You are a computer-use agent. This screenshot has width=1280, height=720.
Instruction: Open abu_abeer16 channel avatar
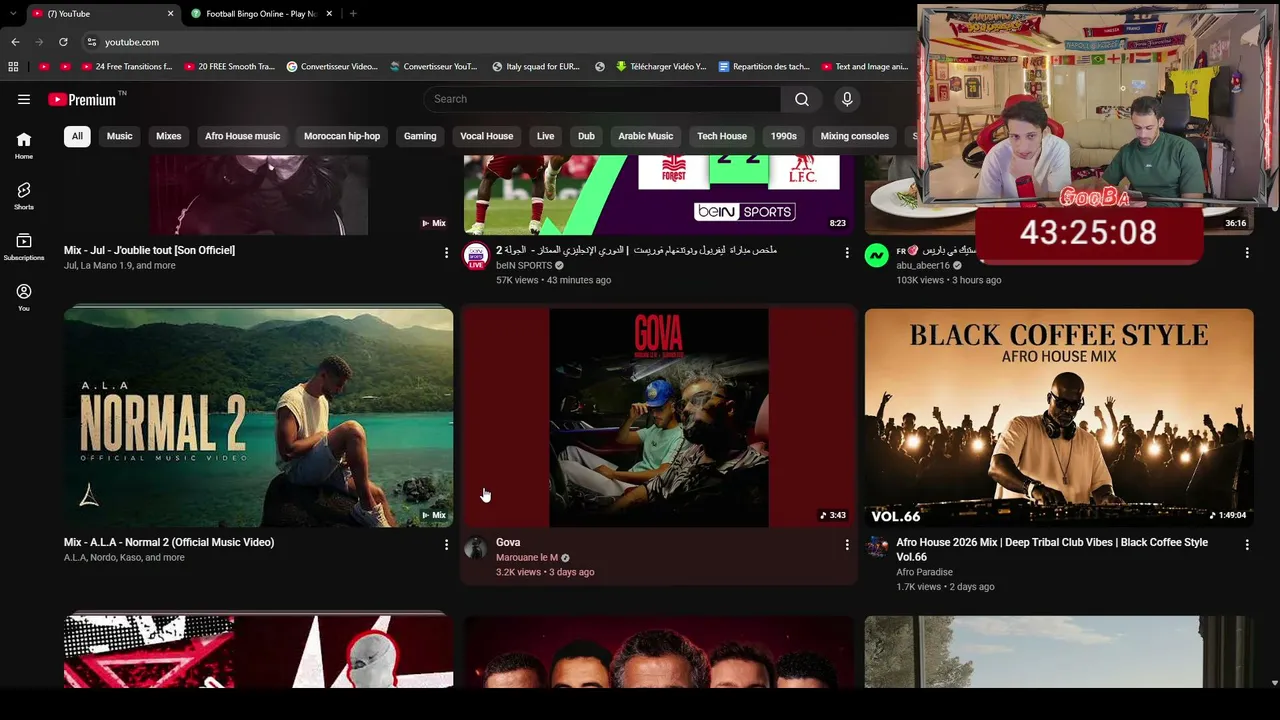point(877,256)
